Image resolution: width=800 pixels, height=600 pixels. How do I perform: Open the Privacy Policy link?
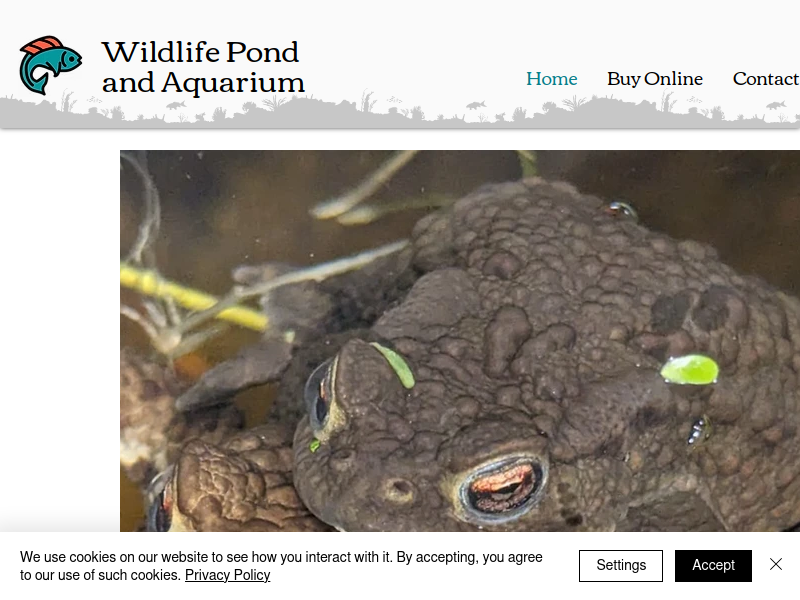pos(228,575)
